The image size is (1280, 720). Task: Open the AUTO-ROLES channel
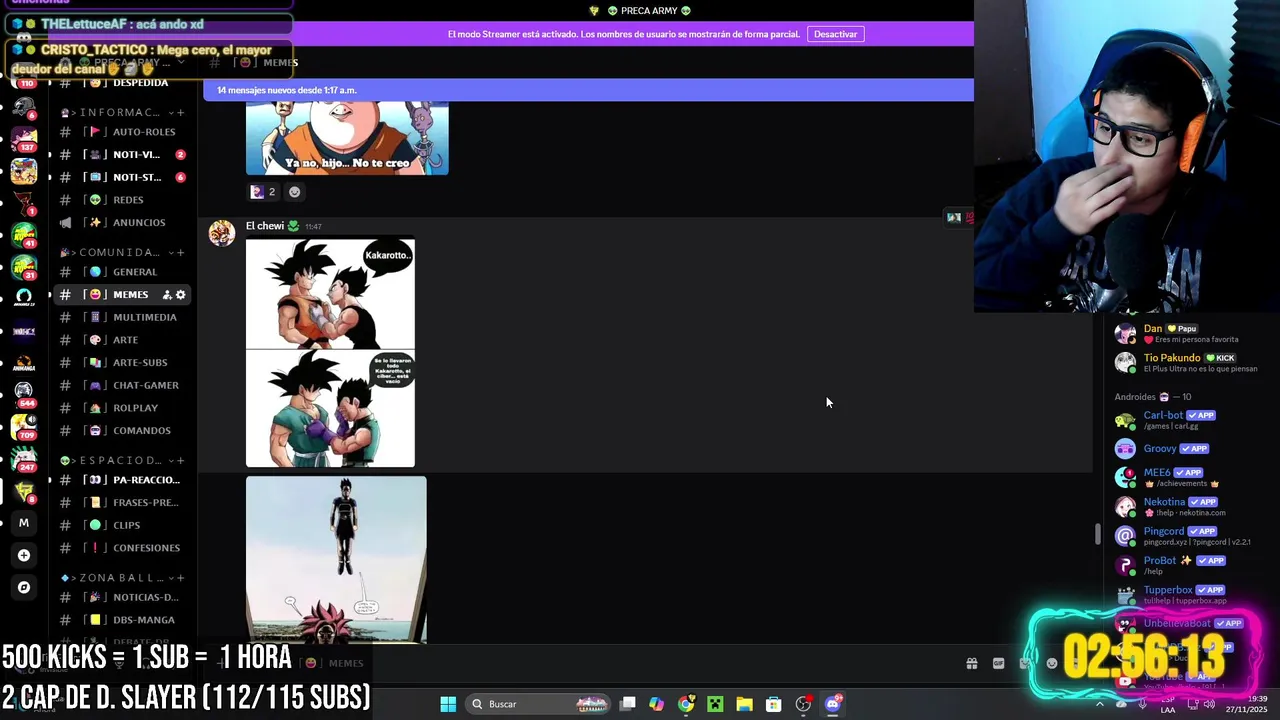[122, 132]
